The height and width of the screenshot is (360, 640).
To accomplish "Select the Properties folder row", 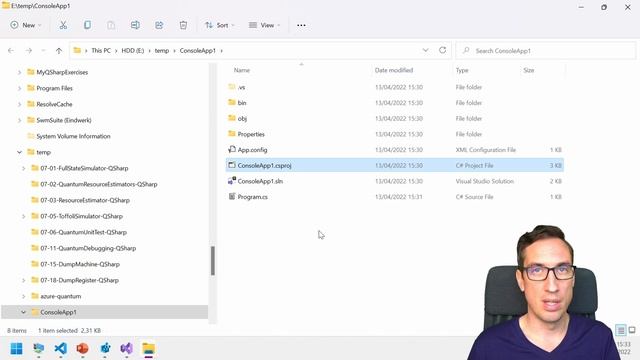I will (x=395, y=134).
